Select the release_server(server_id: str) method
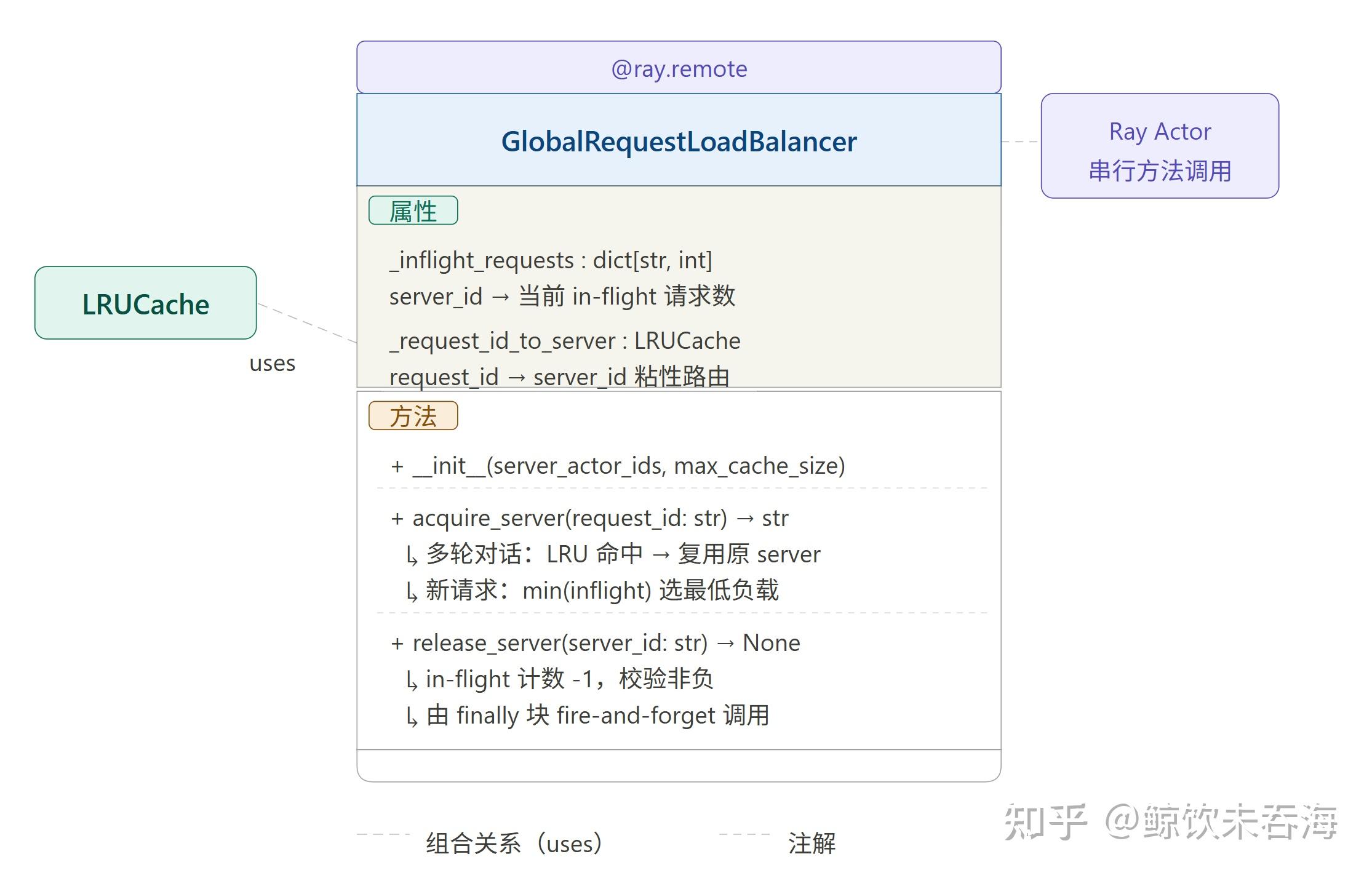The width and height of the screenshot is (1372, 878). [x=596, y=643]
